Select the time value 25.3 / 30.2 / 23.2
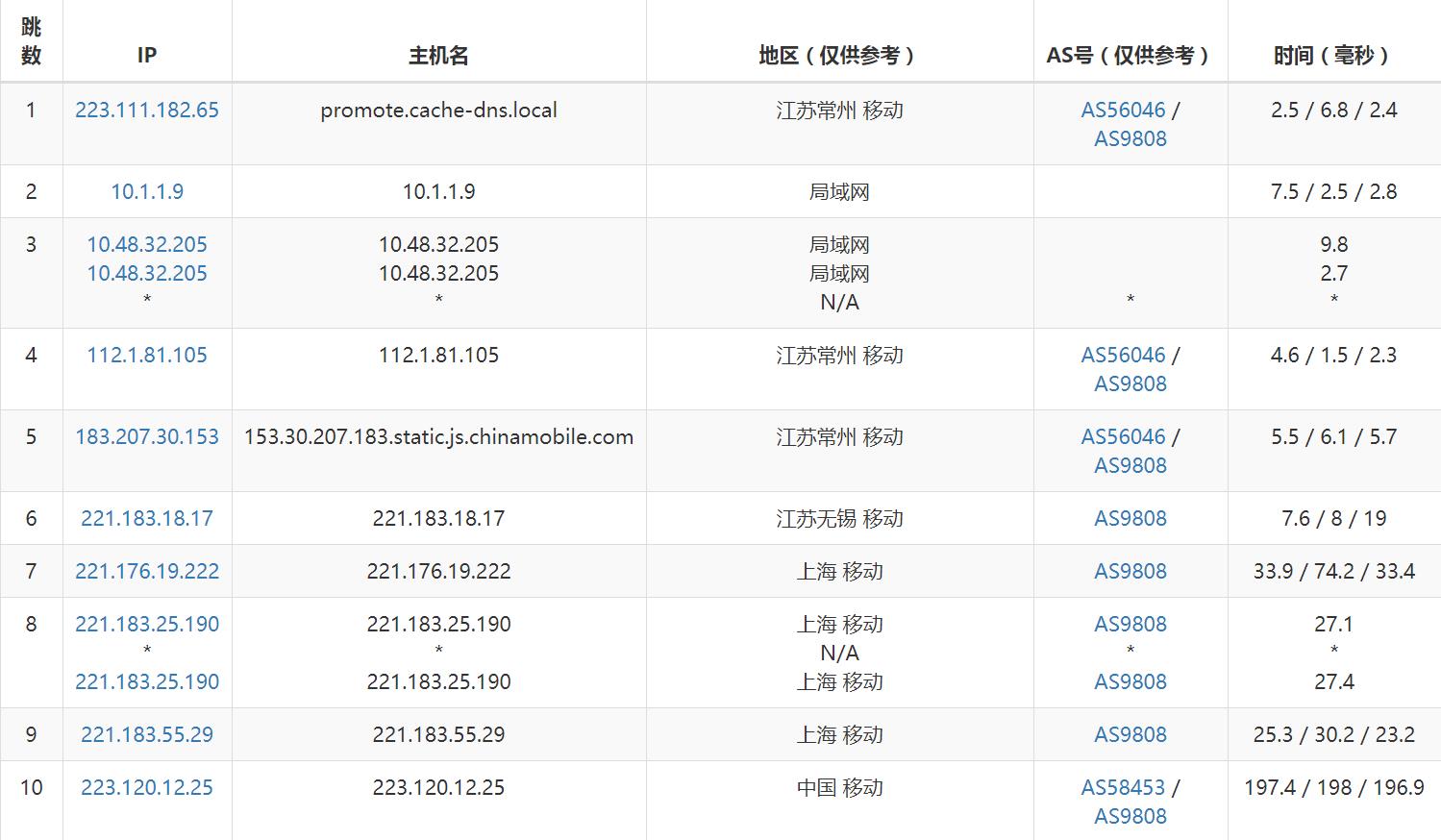Image resolution: width=1441 pixels, height=840 pixels. [x=1334, y=734]
